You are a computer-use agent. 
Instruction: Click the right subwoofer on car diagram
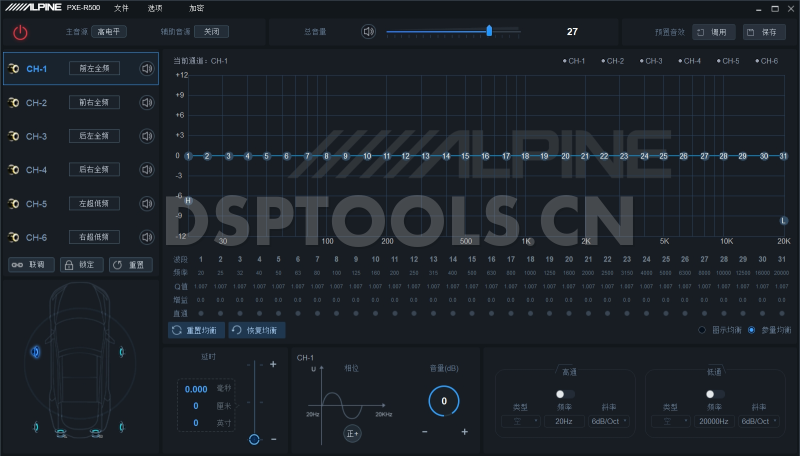coord(96,434)
